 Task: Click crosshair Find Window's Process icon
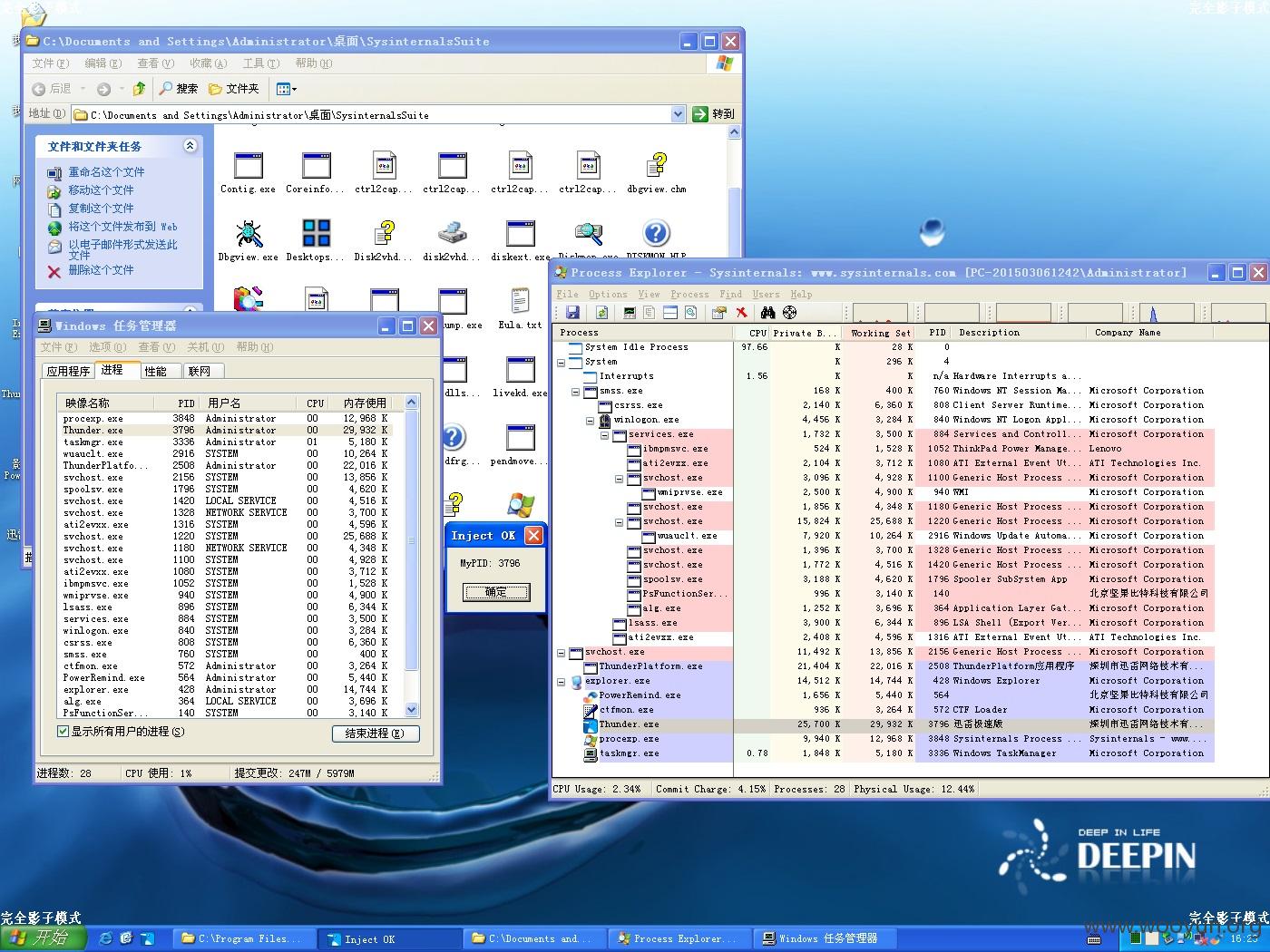tap(789, 313)
